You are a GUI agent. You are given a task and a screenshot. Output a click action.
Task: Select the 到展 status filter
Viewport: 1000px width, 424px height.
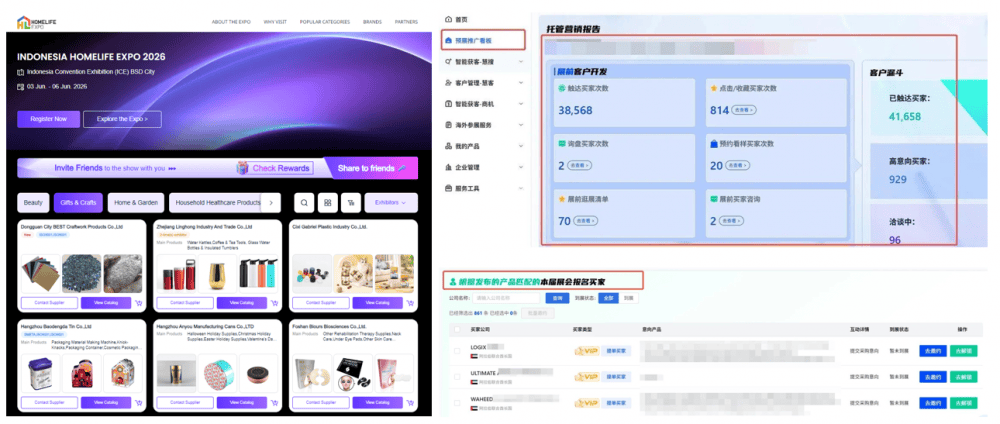pos(628,298)
